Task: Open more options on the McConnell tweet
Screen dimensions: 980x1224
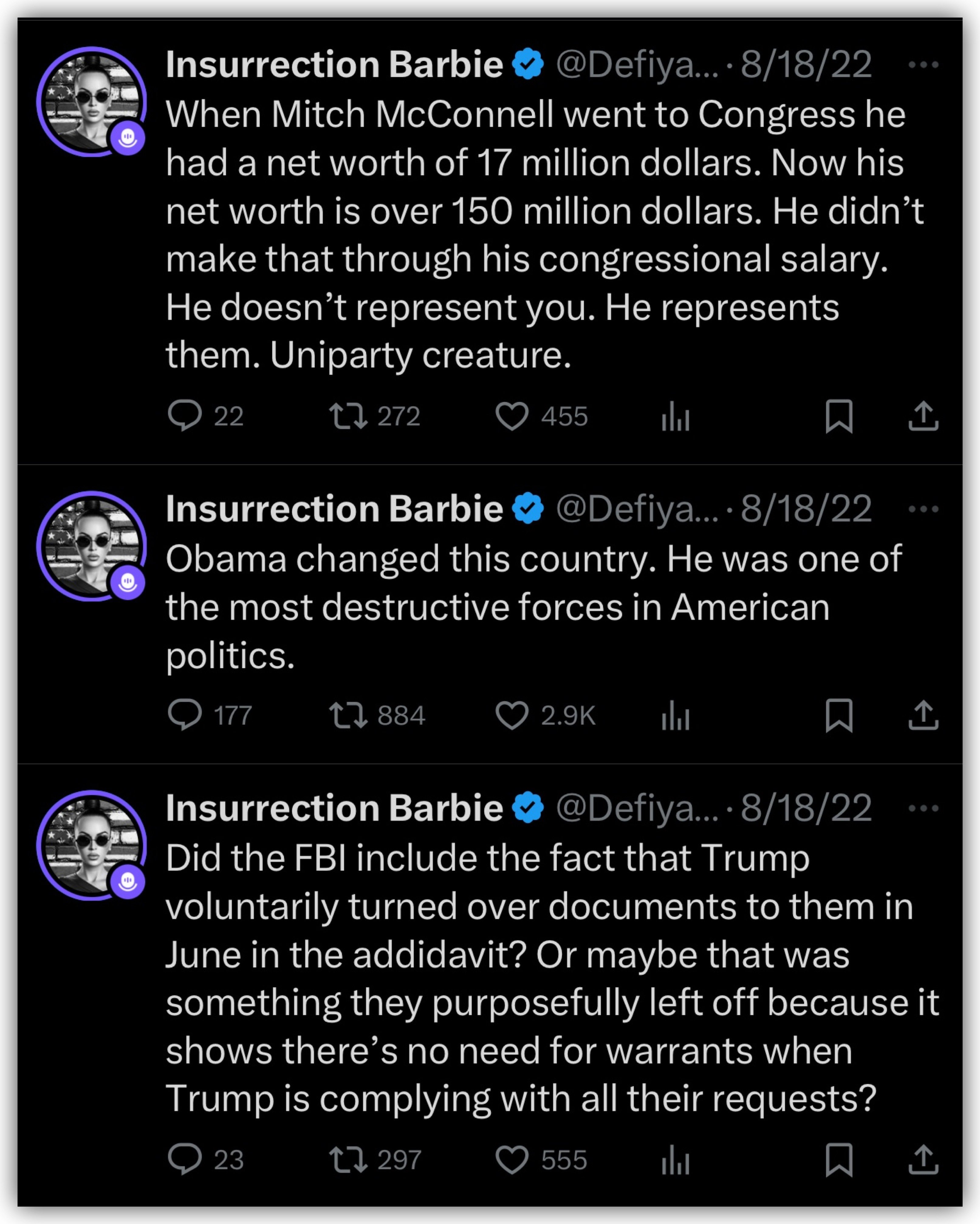Action: 923,65
